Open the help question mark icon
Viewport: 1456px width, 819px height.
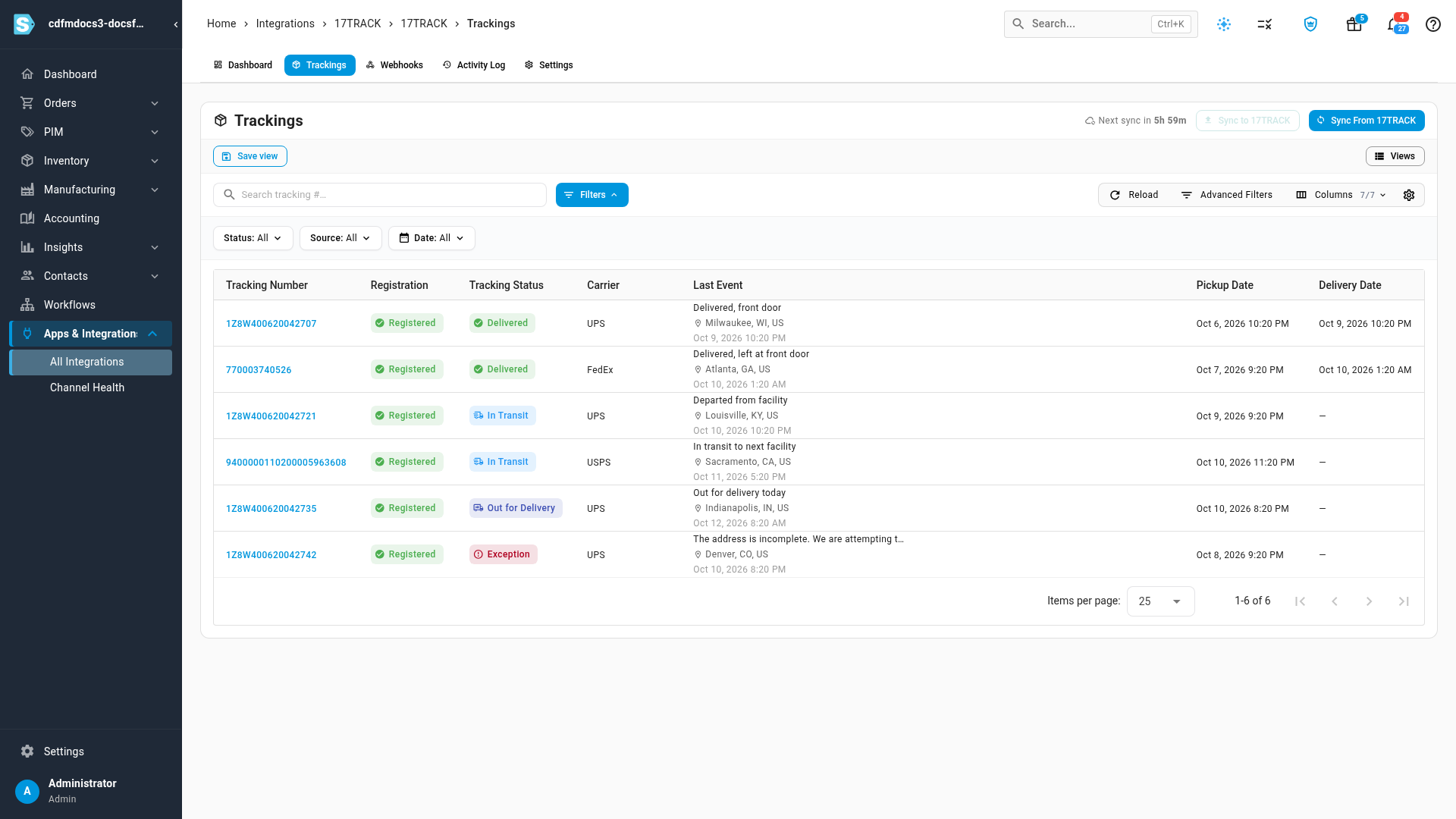coord(1433,24)
